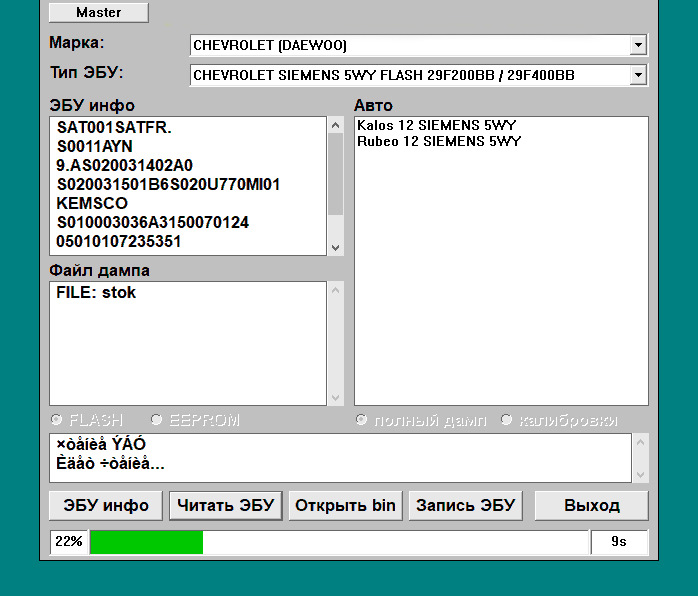Select line S010003036A3150070124

[x=153, y=223]
